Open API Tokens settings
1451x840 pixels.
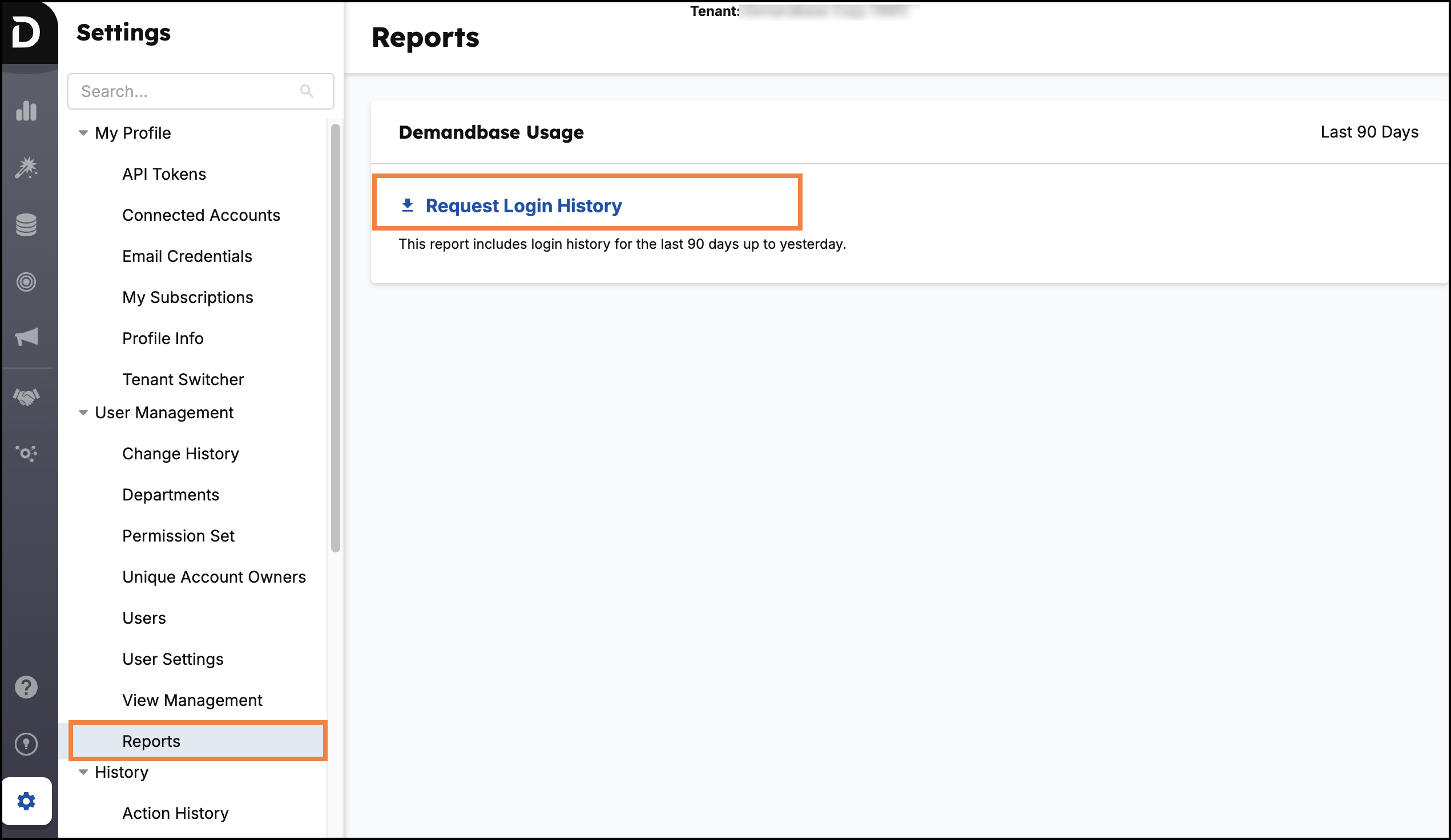[x=164, y=174]
